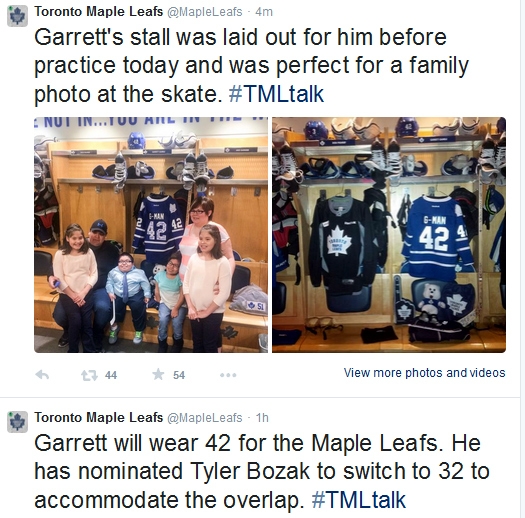Open @MapleLeafs handle on the 1h tweet
The width and height of the screenshot is (525, 518).
click(x=205, y=418)
